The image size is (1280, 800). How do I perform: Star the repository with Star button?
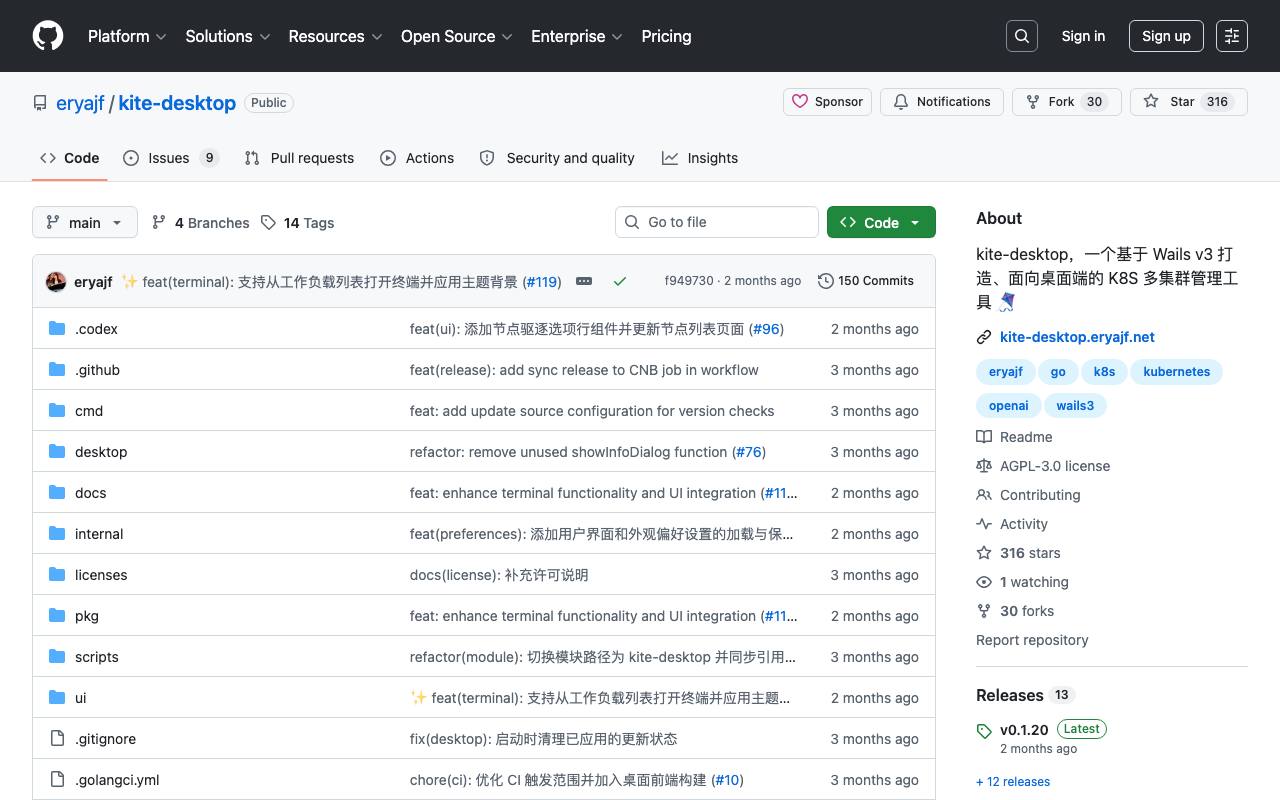[1189, 102]
